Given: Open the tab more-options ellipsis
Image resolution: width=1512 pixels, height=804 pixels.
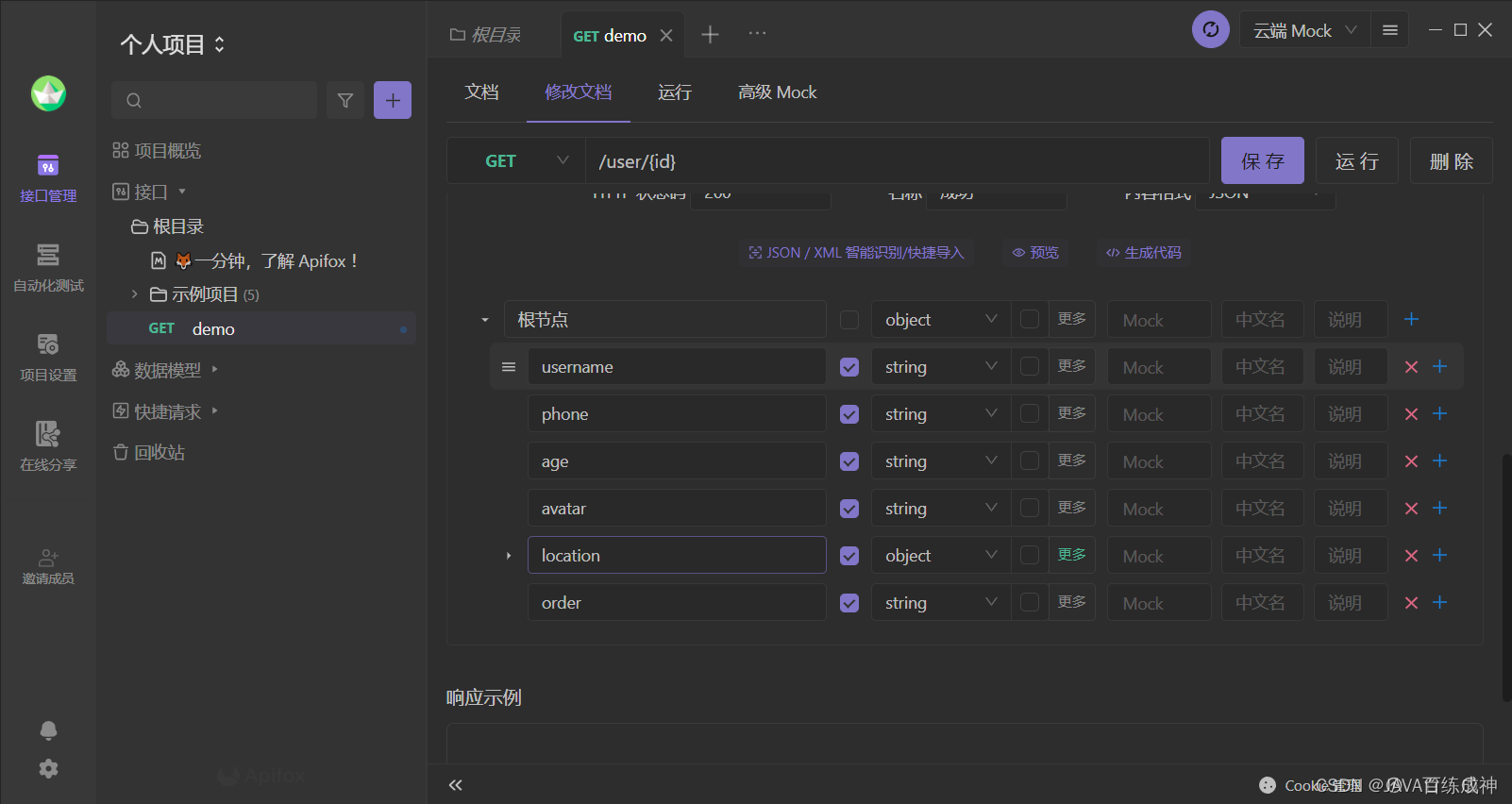Looking at the screenshot, I should coord(758,33).
